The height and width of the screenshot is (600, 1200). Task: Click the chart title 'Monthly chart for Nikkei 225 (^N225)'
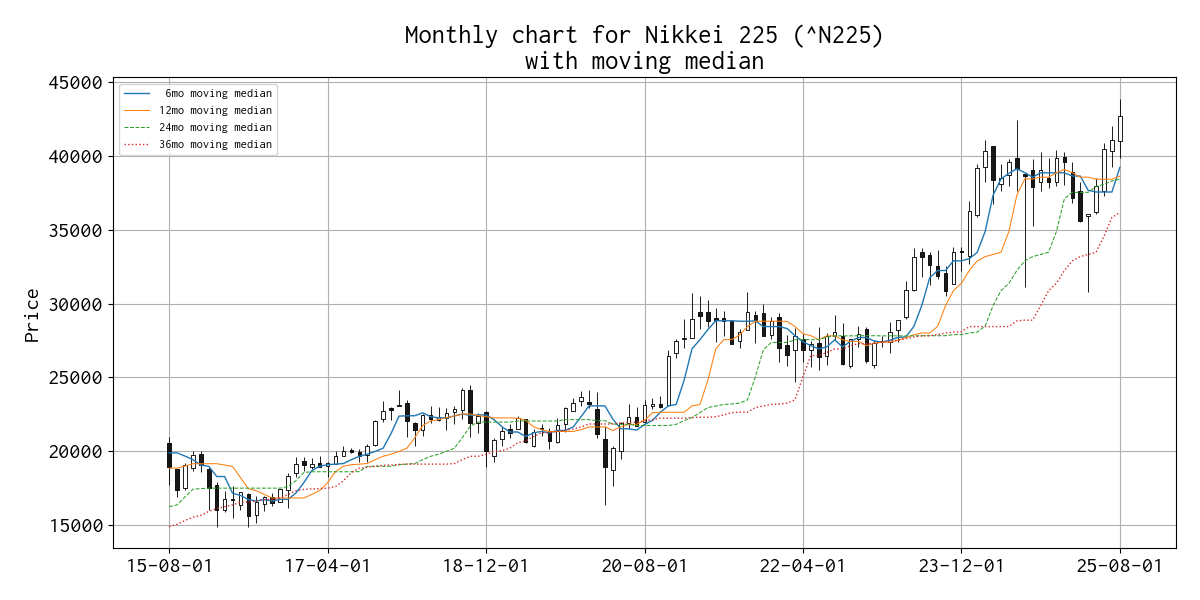[645, 36]
